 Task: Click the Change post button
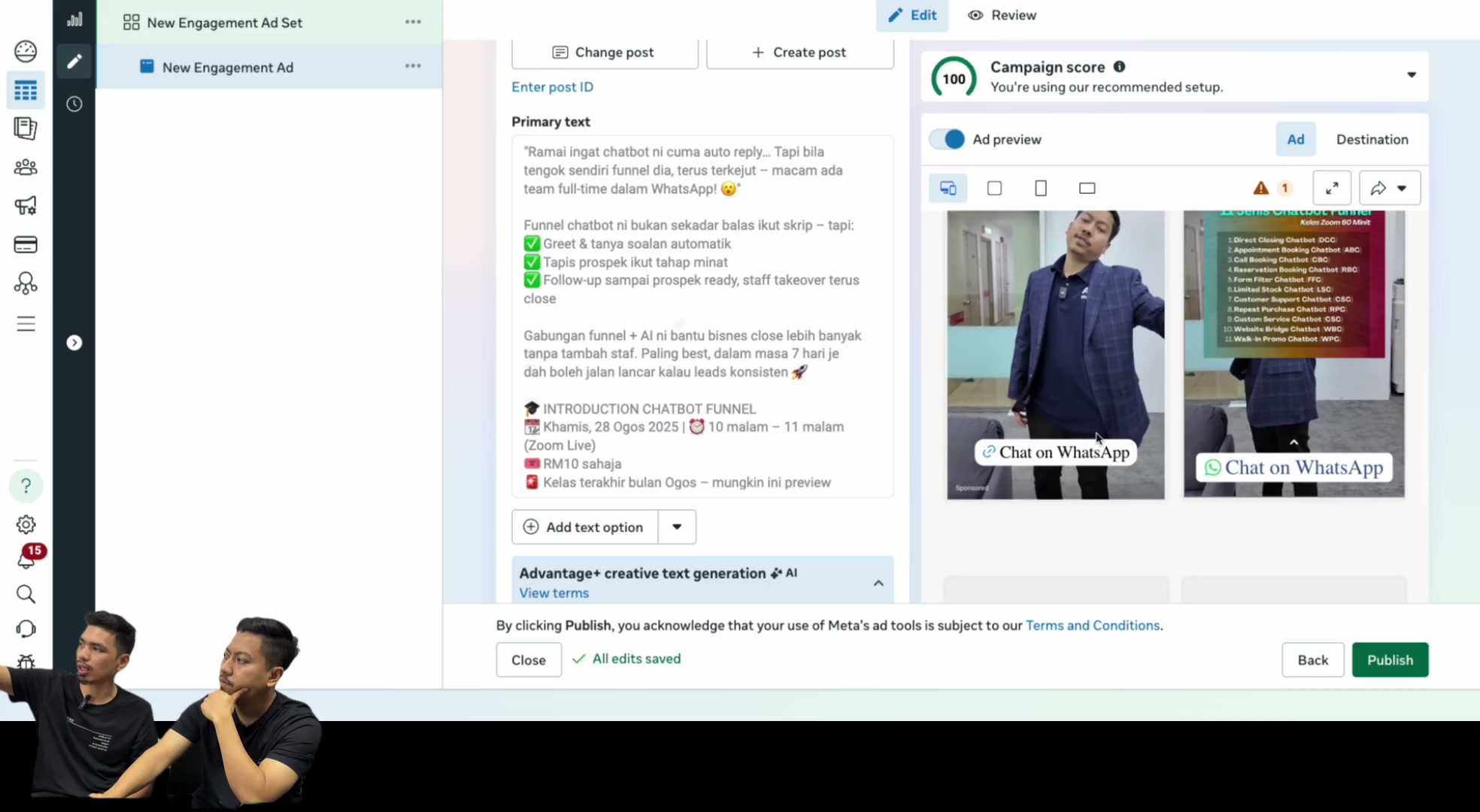tap(605, 53)
